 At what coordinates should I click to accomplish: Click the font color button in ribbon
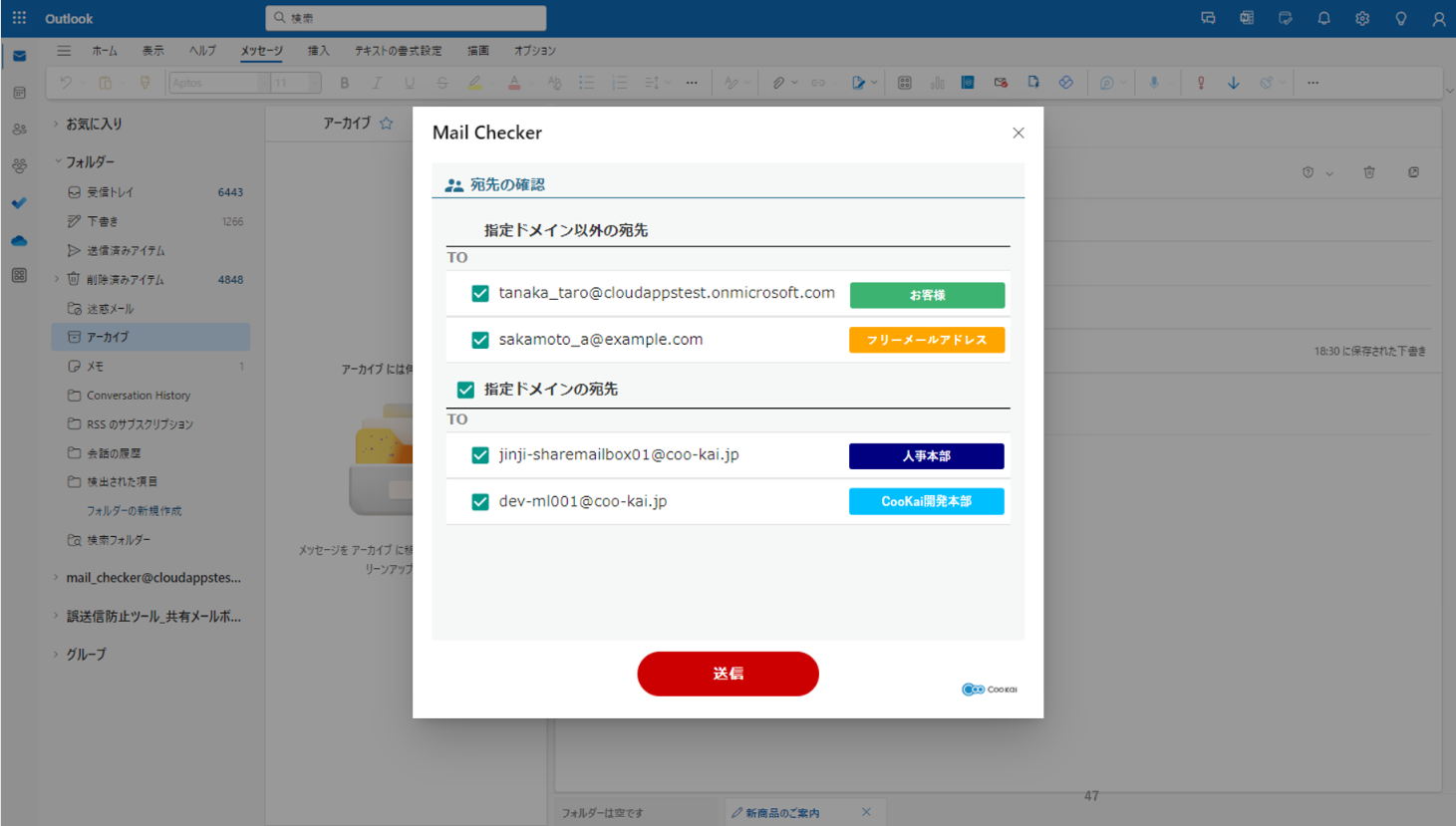pyautogui.click(x=514, y=83)
